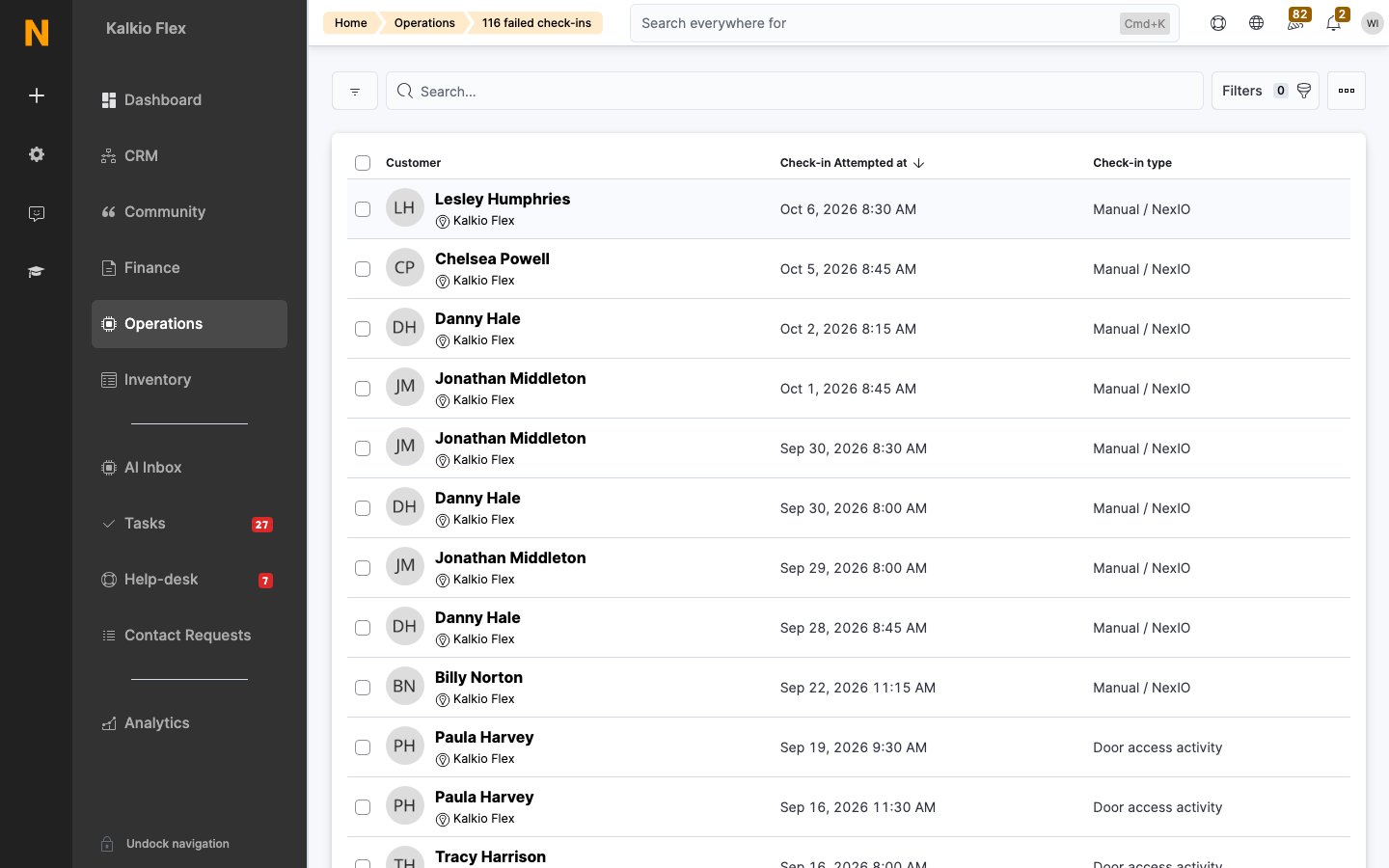Check the Oct 2, 2026 Danny Hale row

tap(363, 329)
